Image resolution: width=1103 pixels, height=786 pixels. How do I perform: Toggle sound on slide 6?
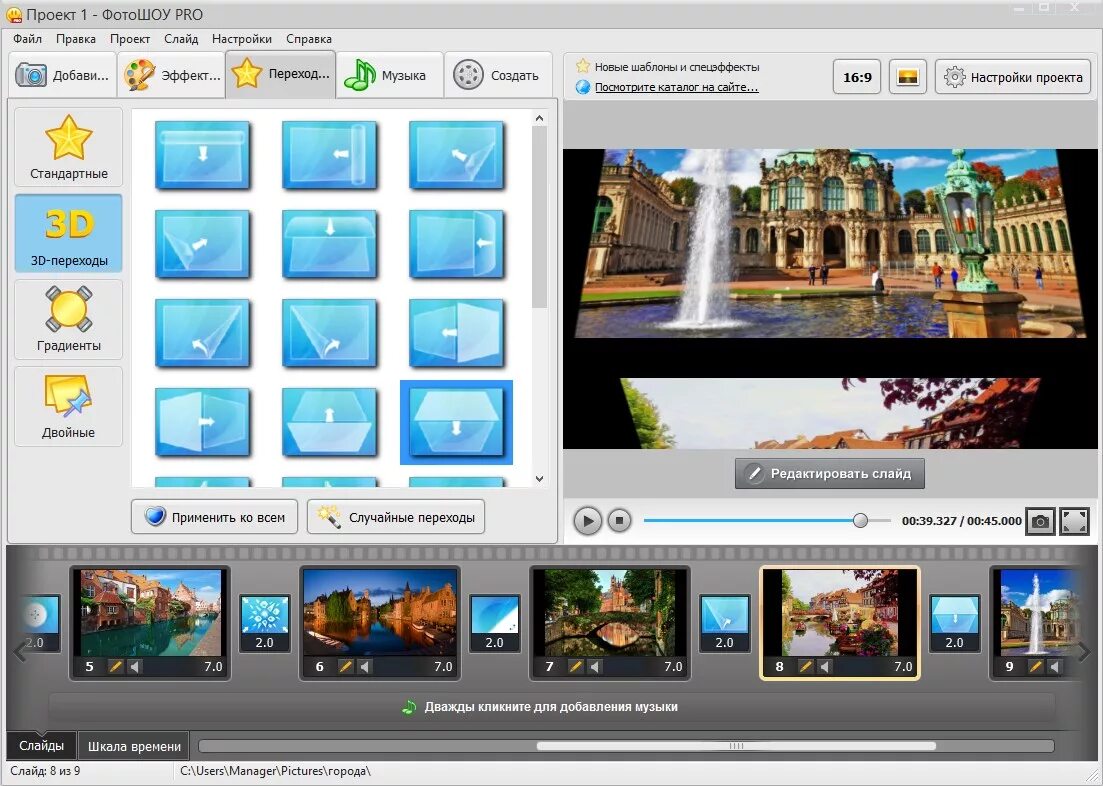click(x=365, y=666)
